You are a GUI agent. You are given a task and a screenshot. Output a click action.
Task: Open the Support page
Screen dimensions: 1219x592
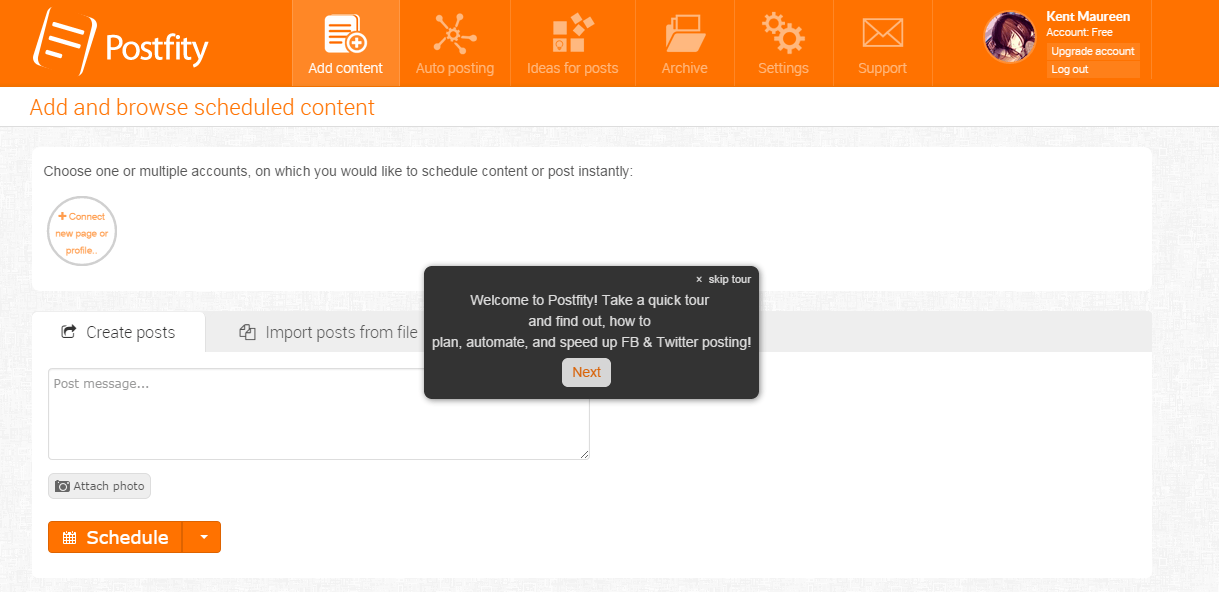(x=882, y=43)
